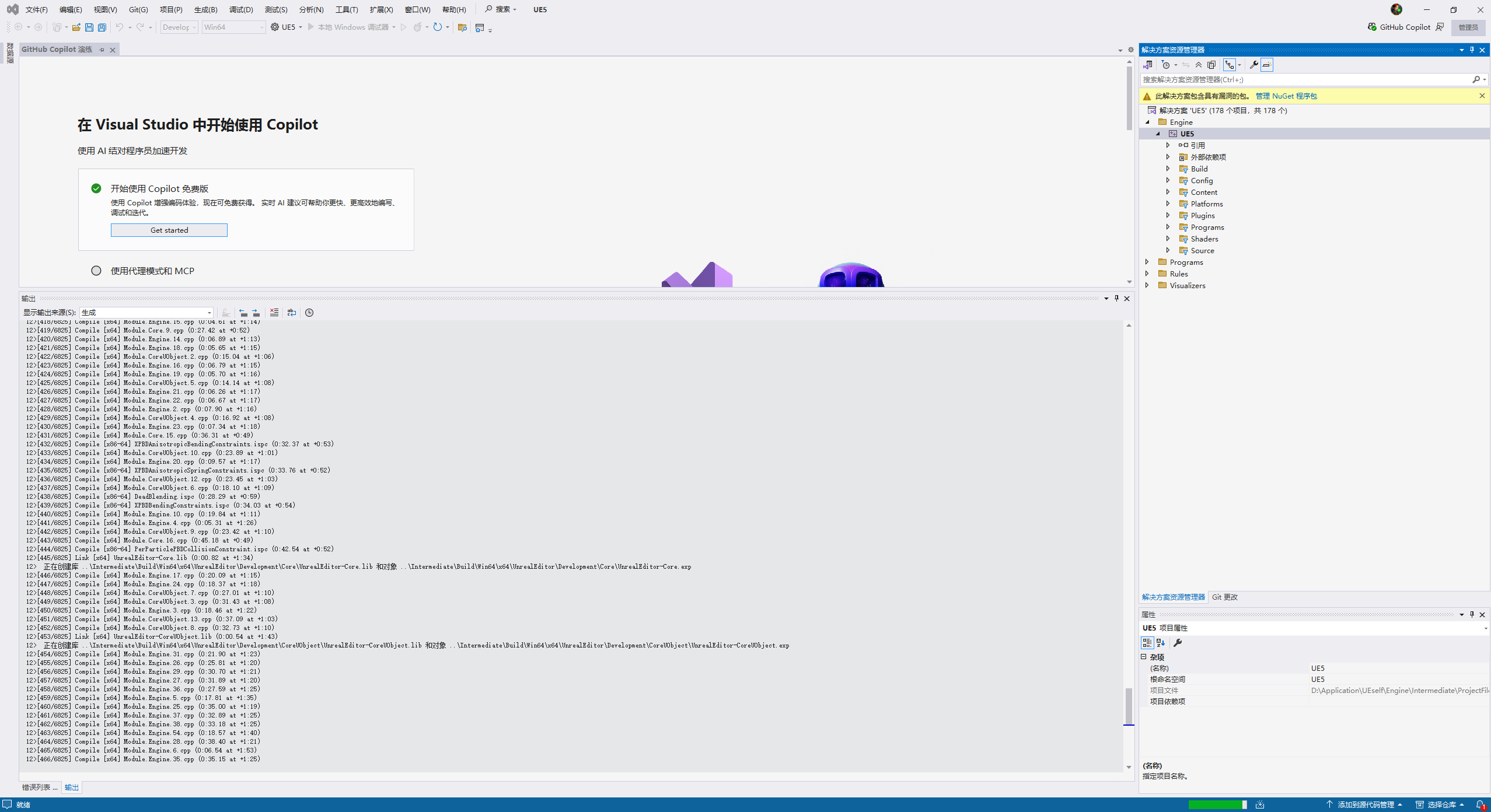Toggle track active item in Solution Explorer
This screenshot has width=1491, height=812.
(x=1230, y=65)
